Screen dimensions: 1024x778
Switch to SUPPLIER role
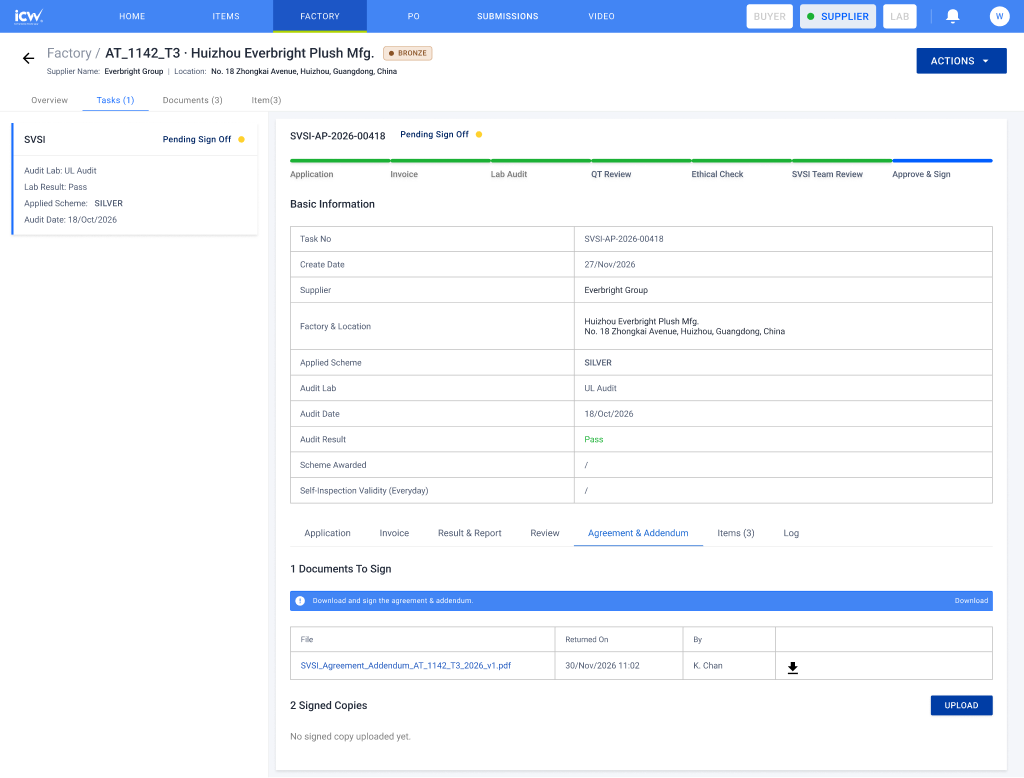tap(838, 16)
